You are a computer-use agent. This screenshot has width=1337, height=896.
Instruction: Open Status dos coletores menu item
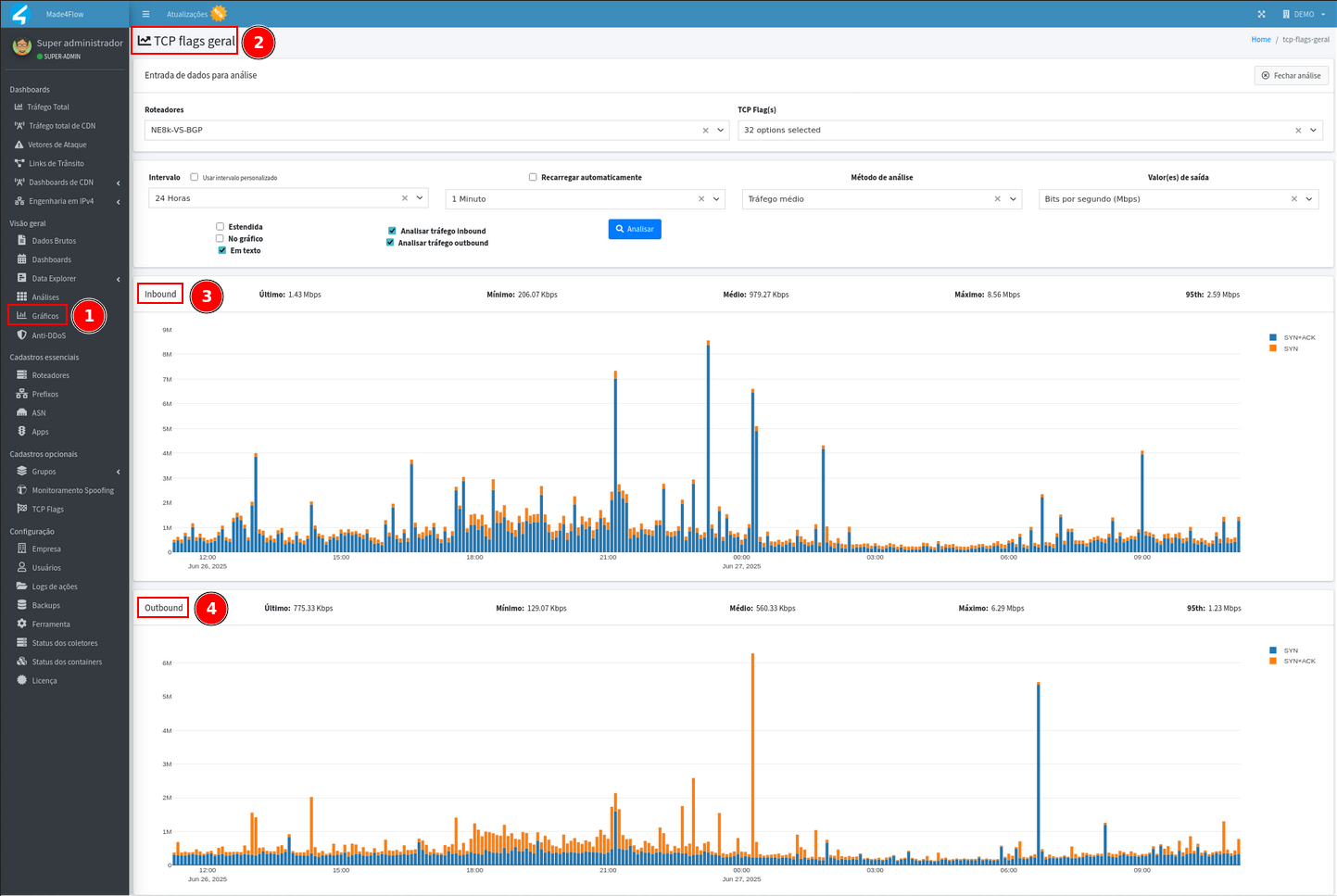point(64,643)
